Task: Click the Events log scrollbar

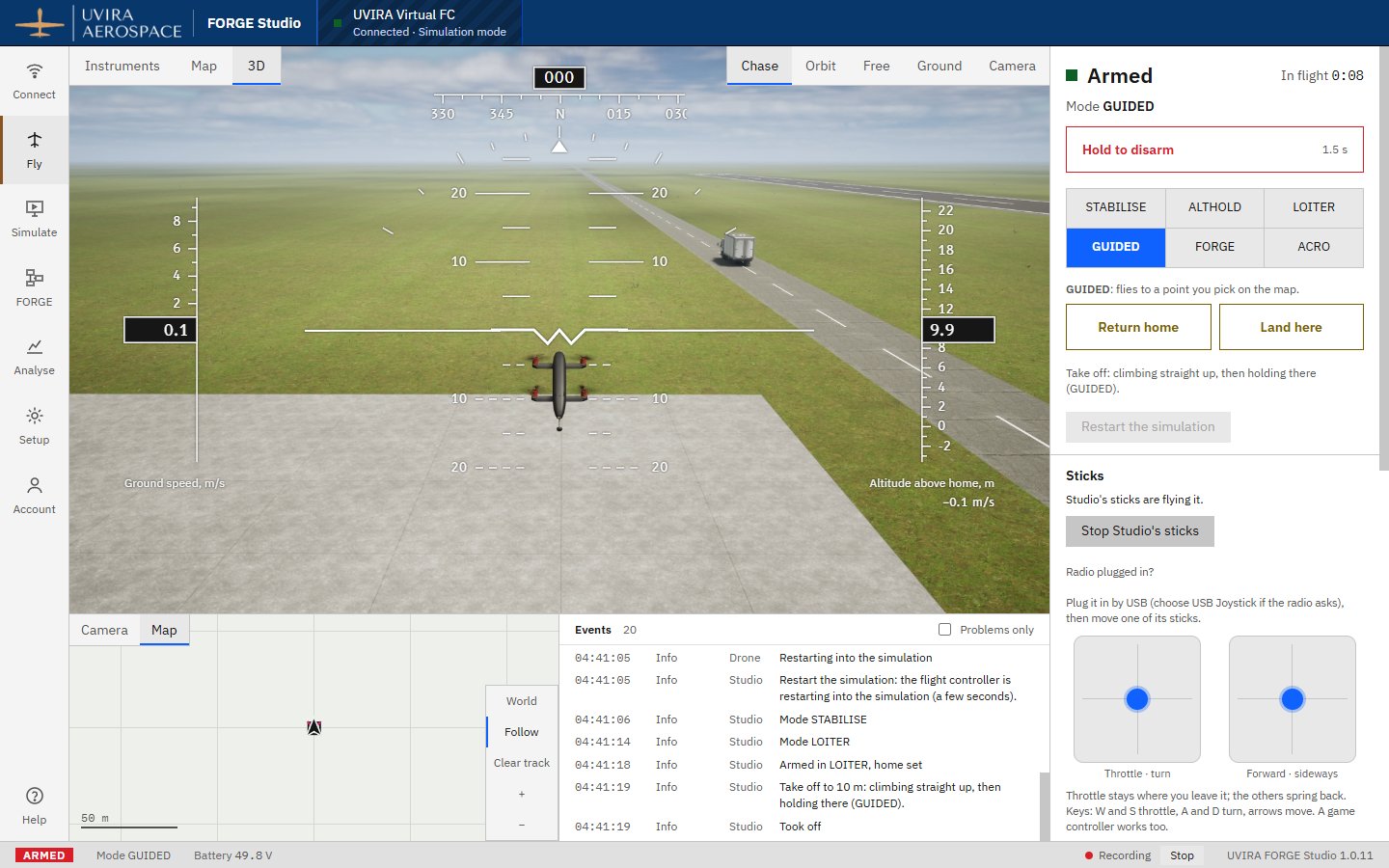Action: pos(1044,805)
